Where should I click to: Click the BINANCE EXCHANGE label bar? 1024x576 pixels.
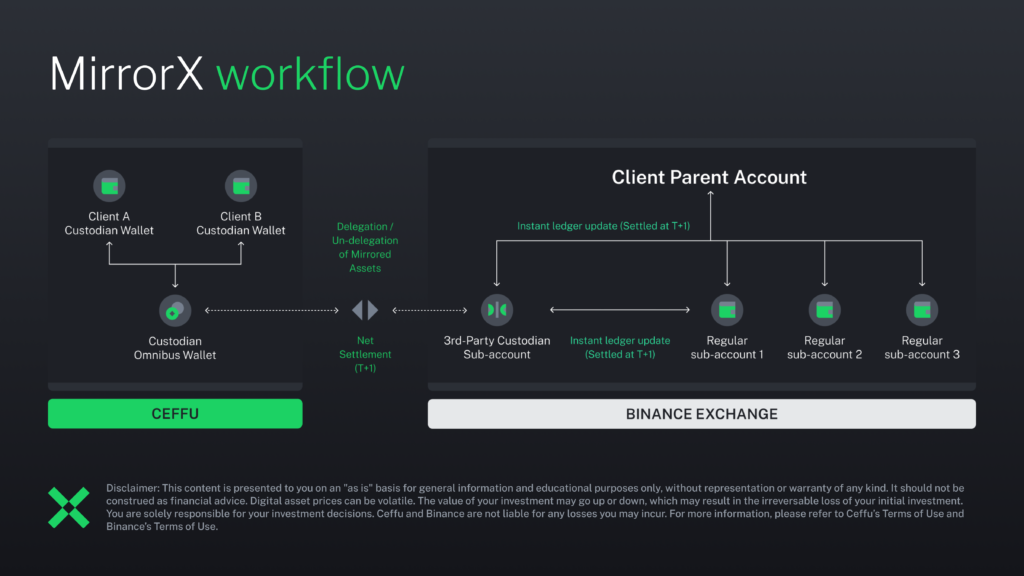702,413
